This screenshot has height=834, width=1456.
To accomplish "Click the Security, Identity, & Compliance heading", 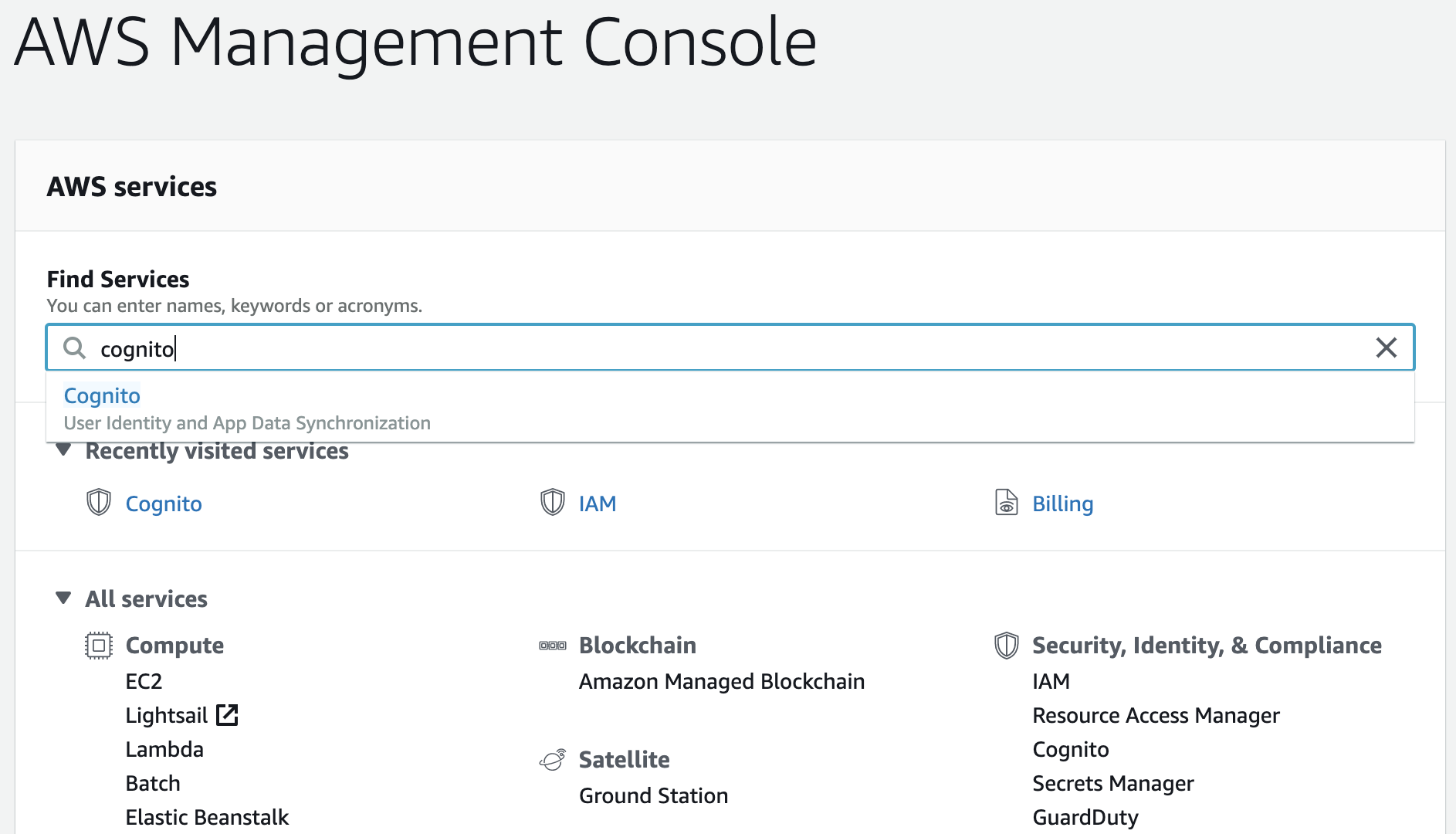I will pos(1207,646).
